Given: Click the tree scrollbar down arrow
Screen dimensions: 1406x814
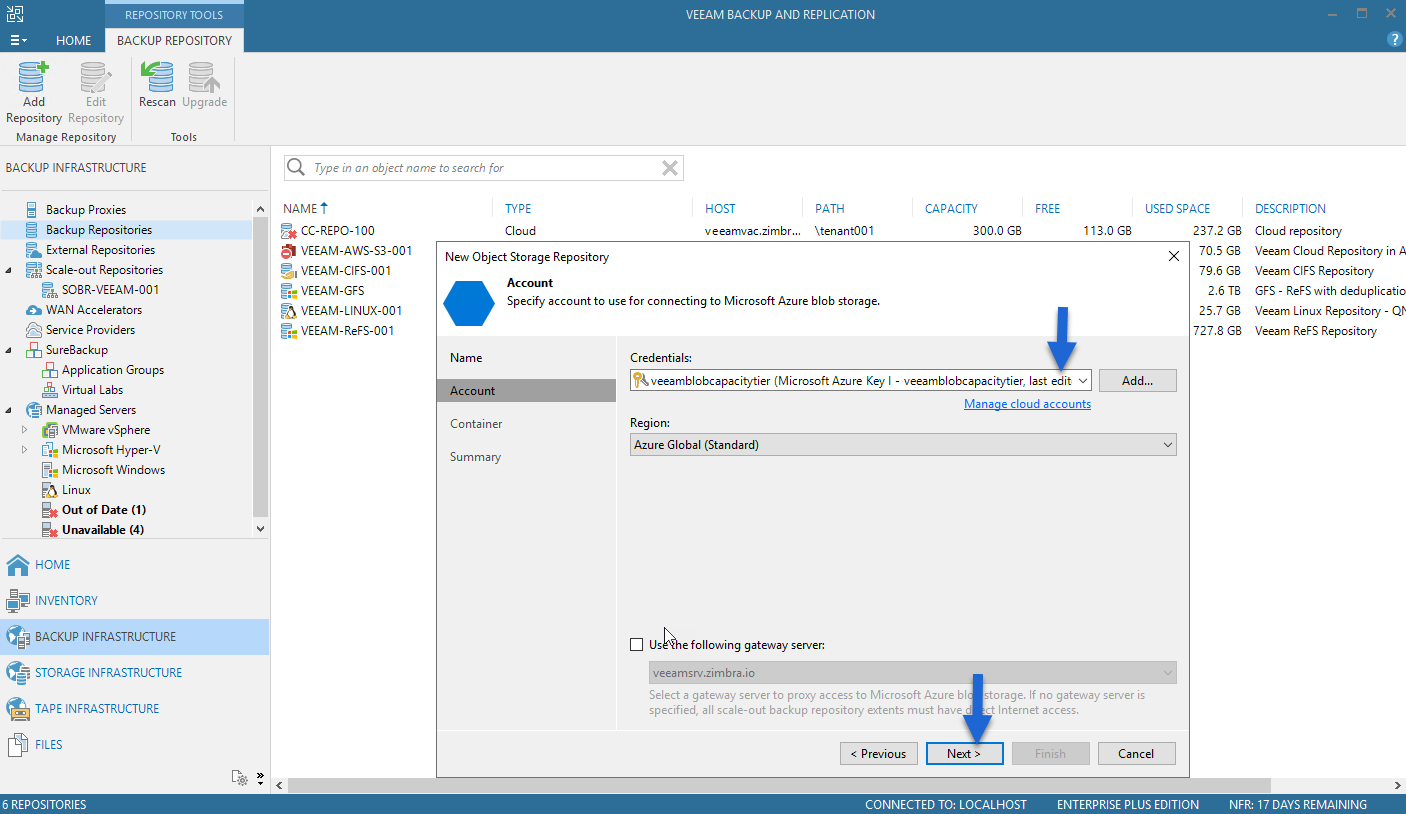Looking at the screenshot, I should [x=261, y=529].
